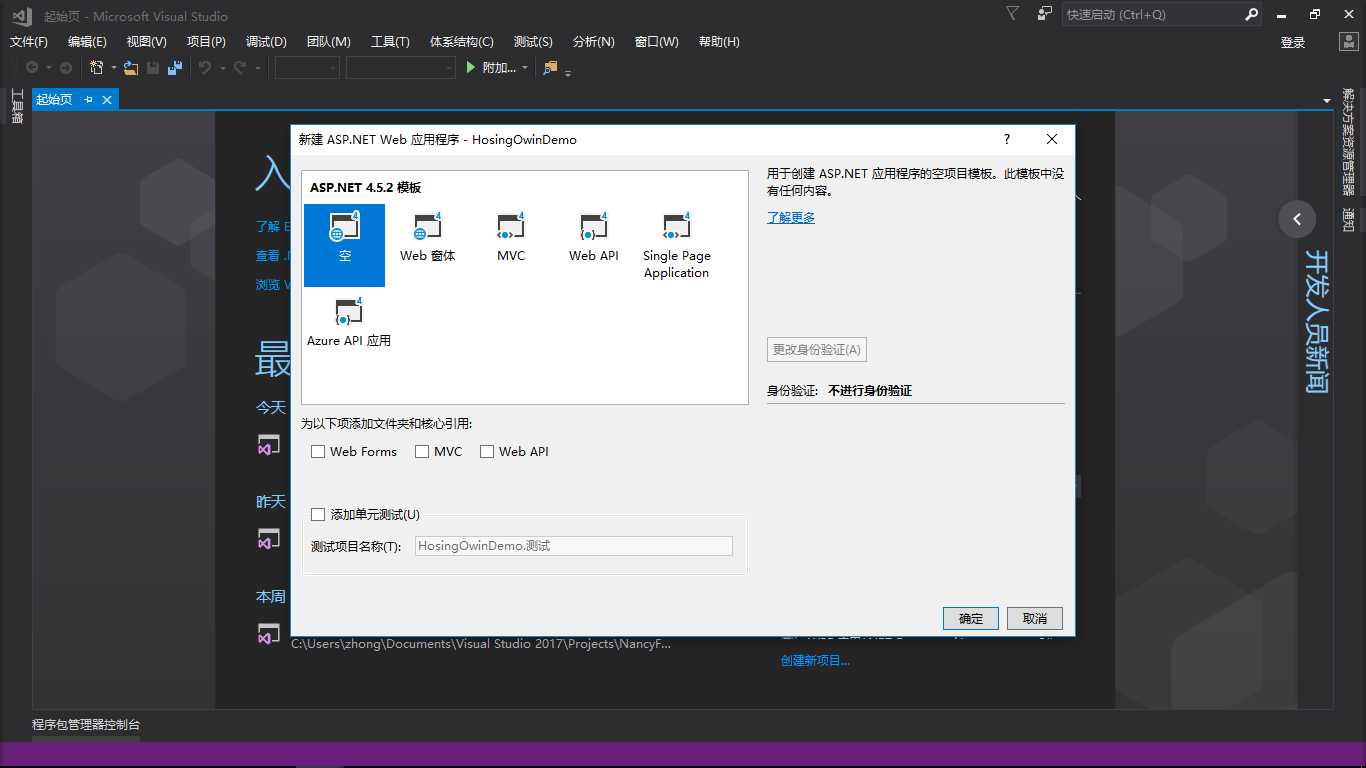The height and width of the screenshot is (768, 1366).
Task: Confirm dialog with 确定 button
Action: click(x=971, y=619)
